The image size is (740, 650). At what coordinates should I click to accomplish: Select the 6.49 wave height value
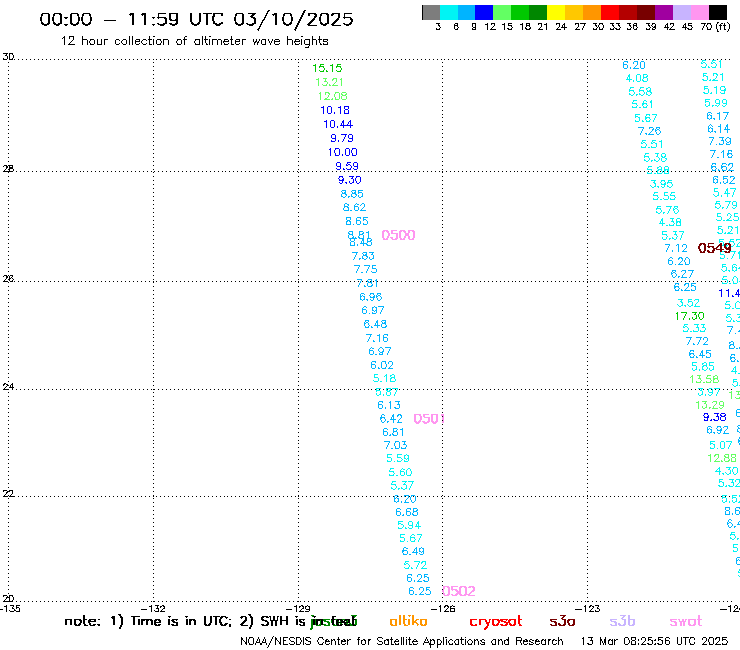pyautogui.click(x=413, y=551)
